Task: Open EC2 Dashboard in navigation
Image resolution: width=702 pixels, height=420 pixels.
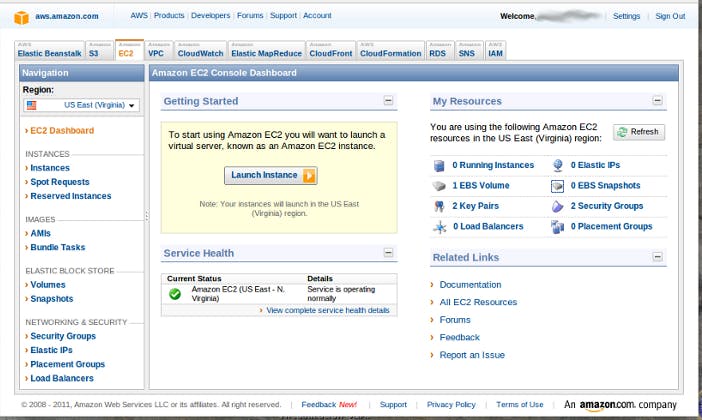Action: 62,131
